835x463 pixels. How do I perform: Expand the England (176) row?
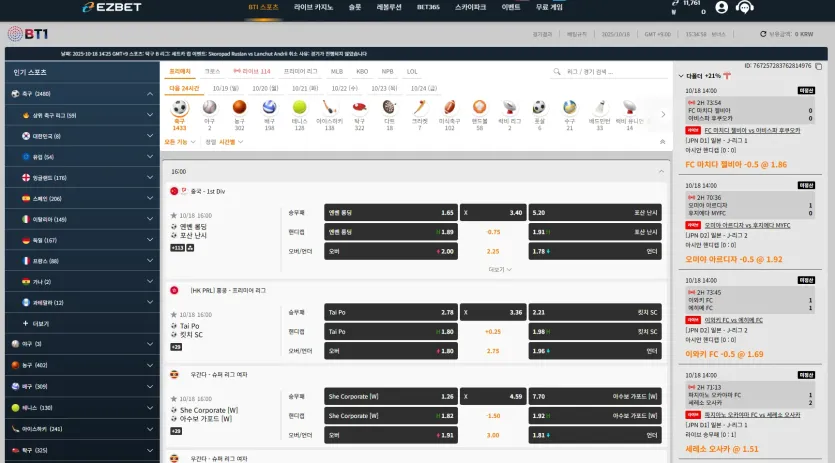coord(83,177)
